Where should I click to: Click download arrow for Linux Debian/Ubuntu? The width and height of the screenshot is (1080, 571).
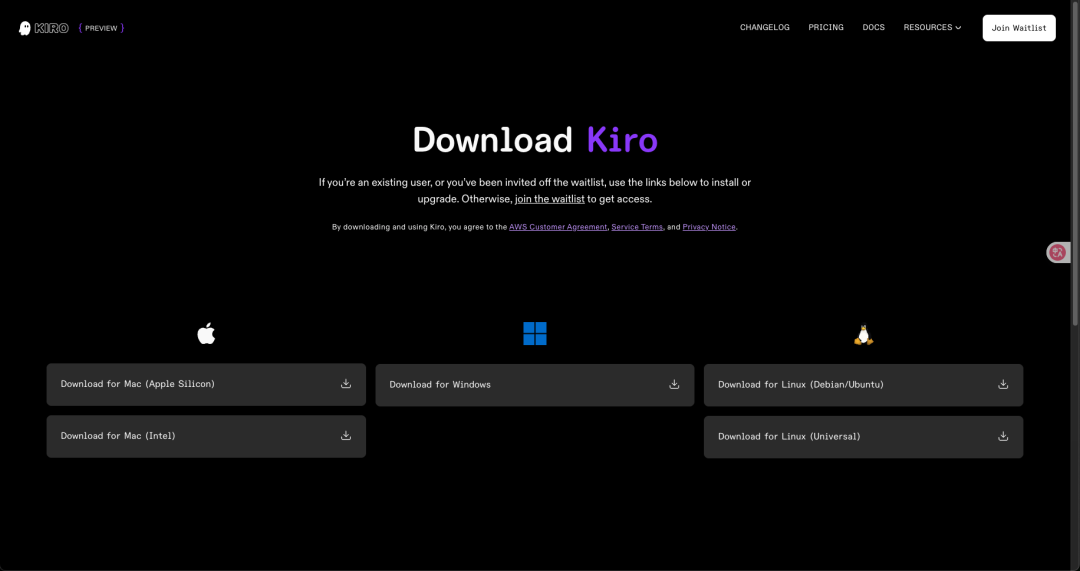[1003, 384]
